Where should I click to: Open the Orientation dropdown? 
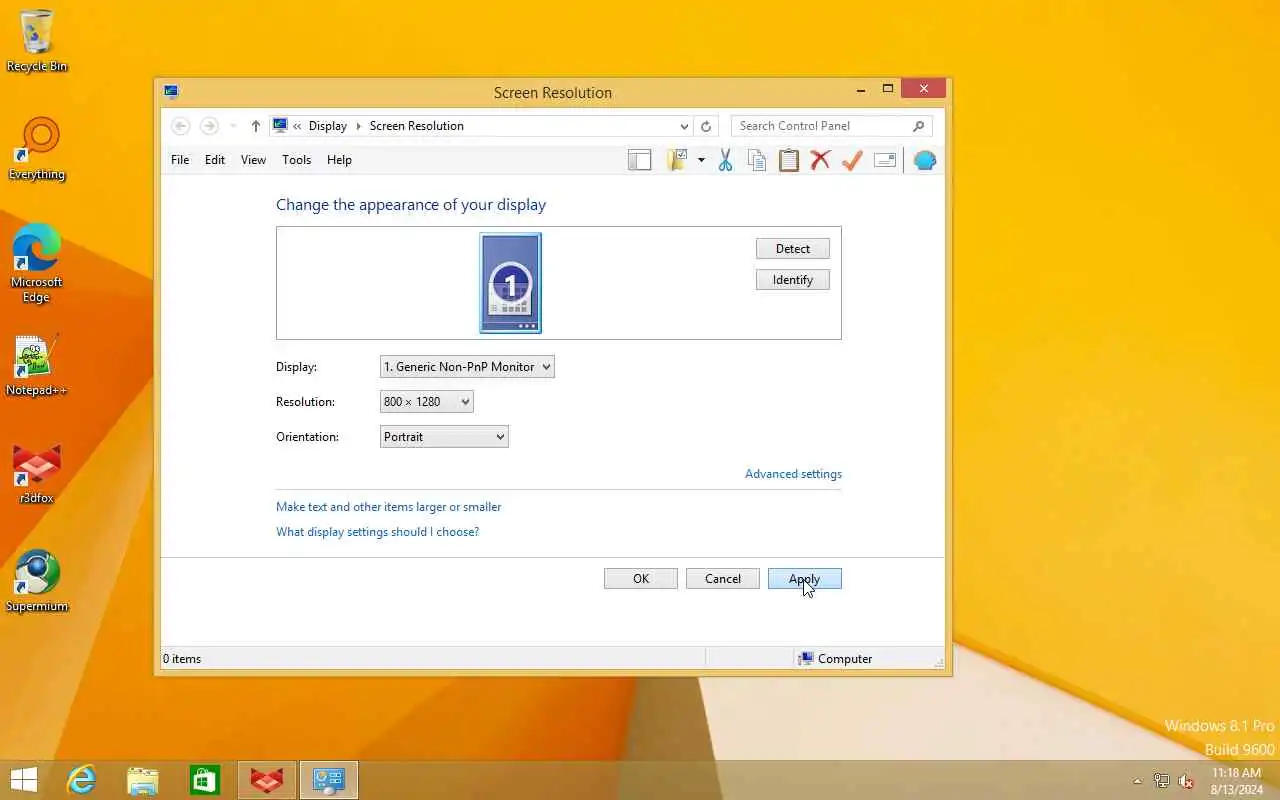[x=444, y=437]
